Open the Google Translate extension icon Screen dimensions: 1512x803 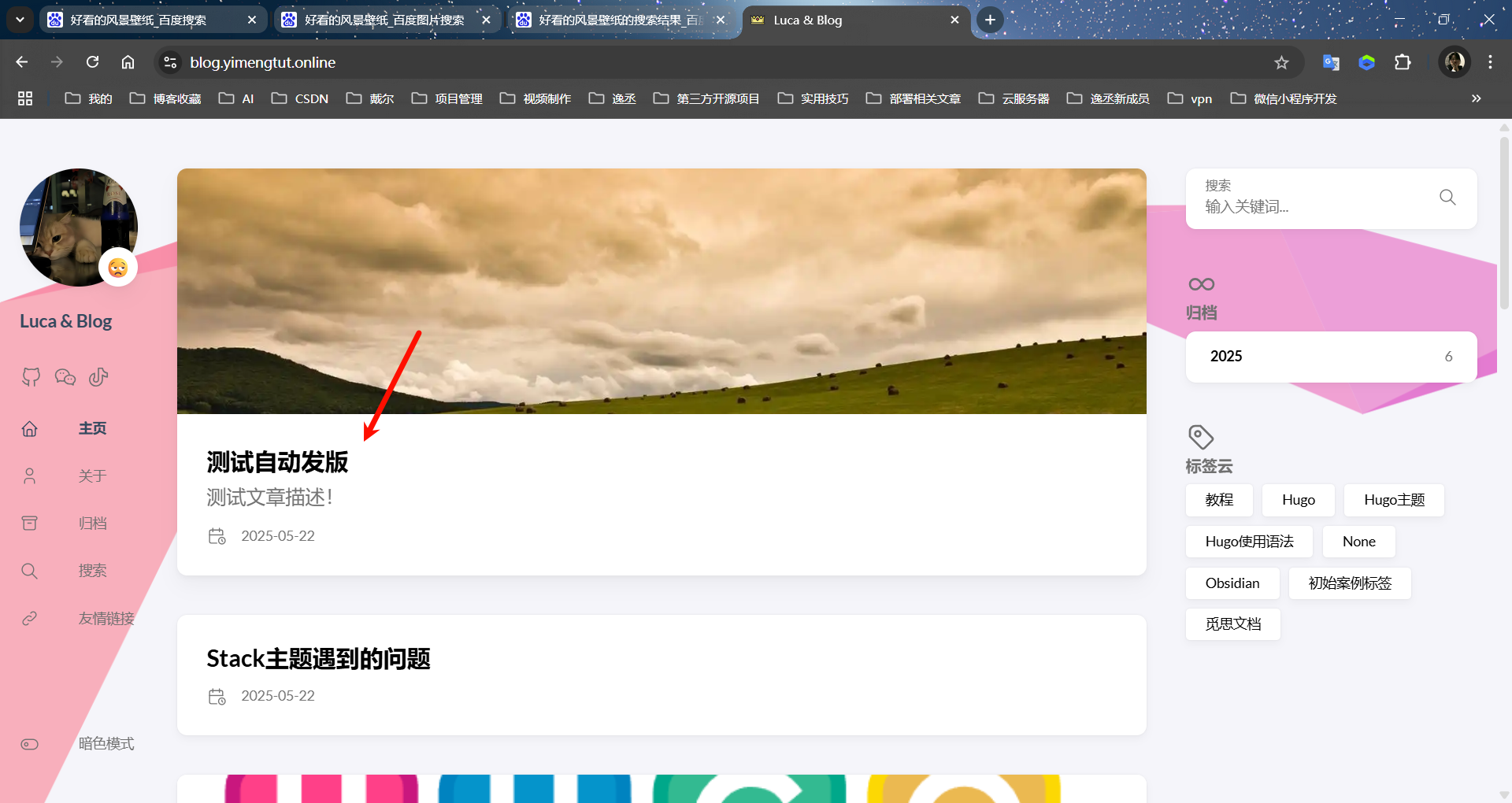[1331, 62]
